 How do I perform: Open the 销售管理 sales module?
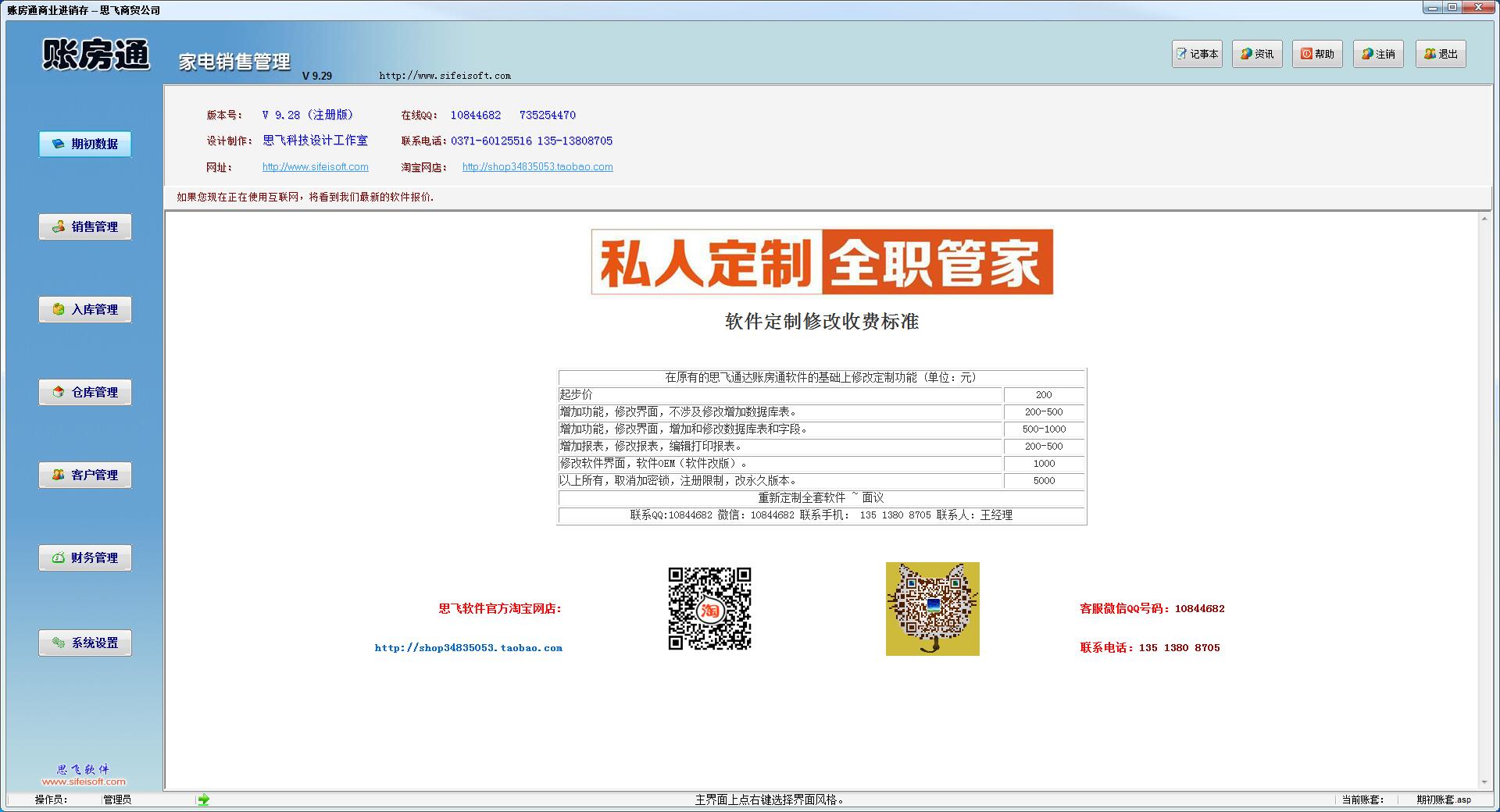pyautogui.click(x=85, y=226)
